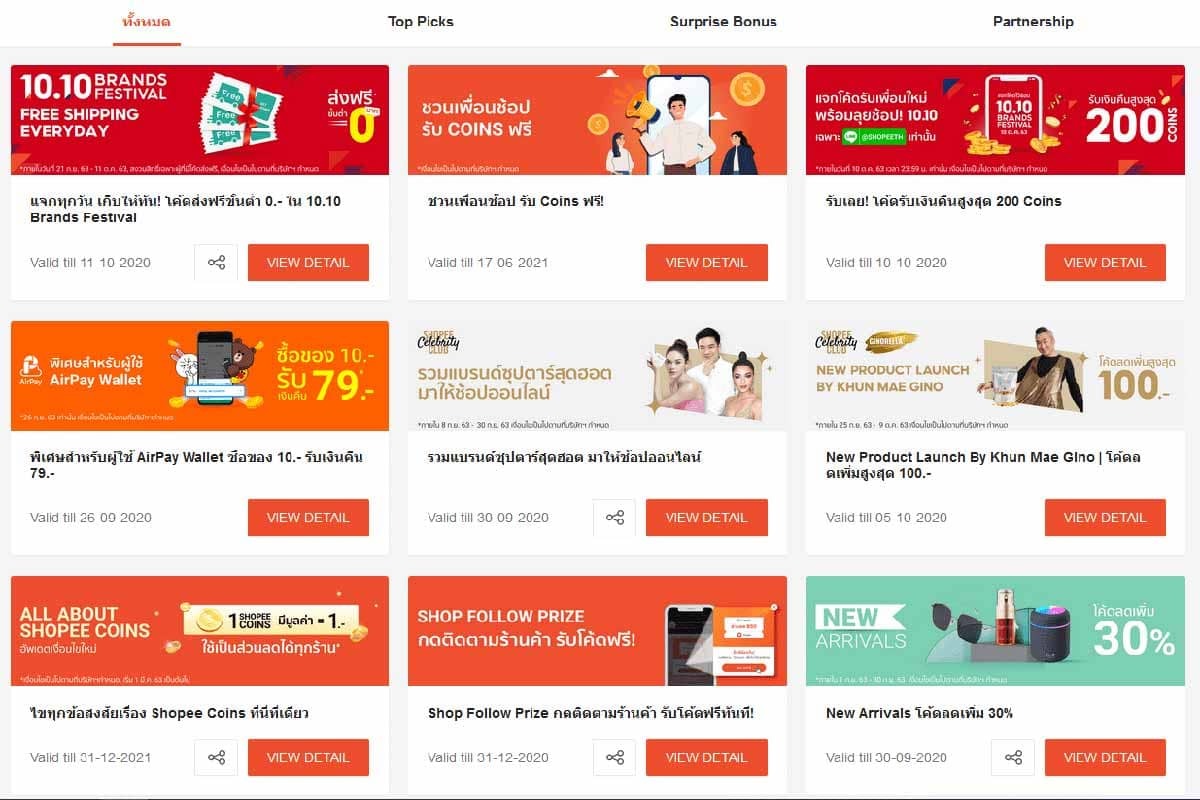Screen dimensions: 1200x800
Task: Click the AirPay Wallet orange banner image
Action: click(x=200, y=376)
